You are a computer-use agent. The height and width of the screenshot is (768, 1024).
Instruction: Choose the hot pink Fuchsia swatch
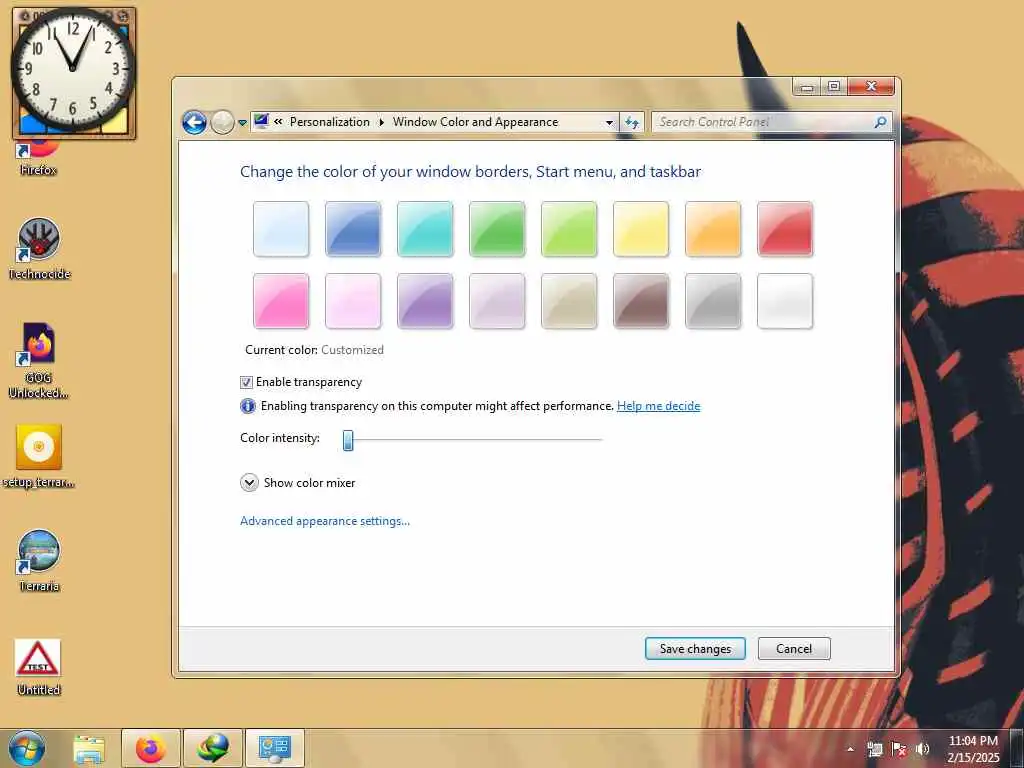coord(281,301)
